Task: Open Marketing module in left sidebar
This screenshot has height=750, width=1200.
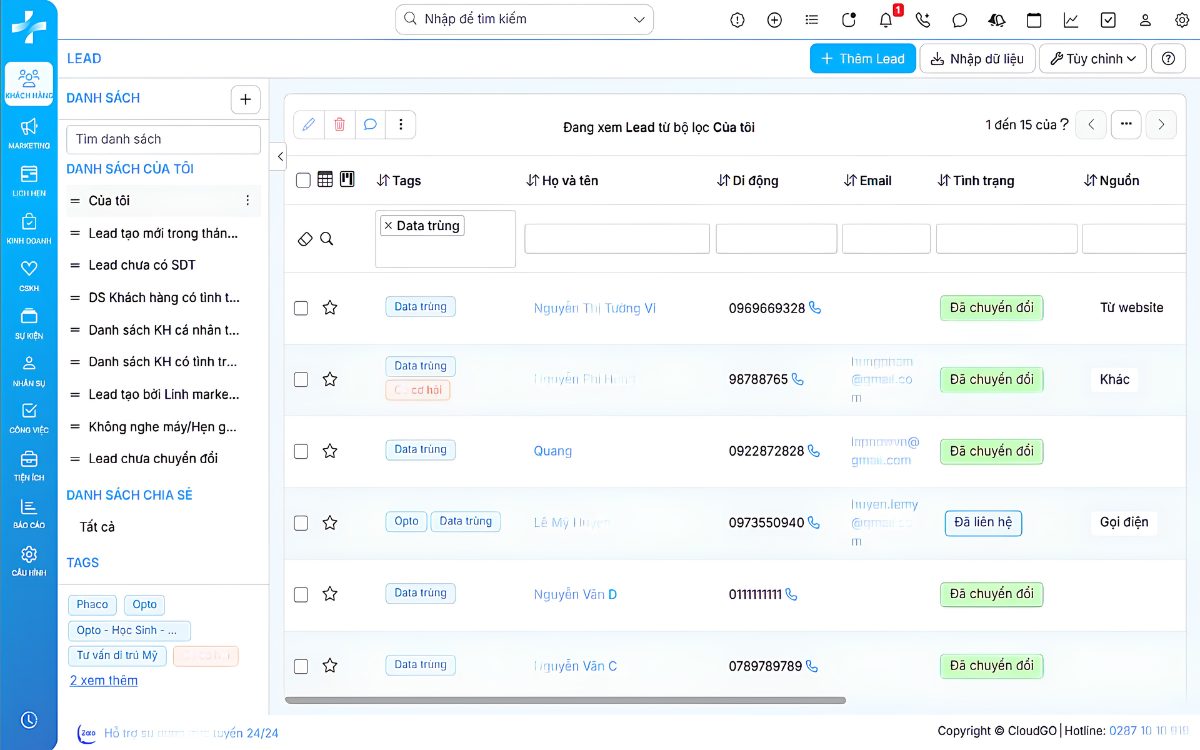Action: tap(29, 133)
